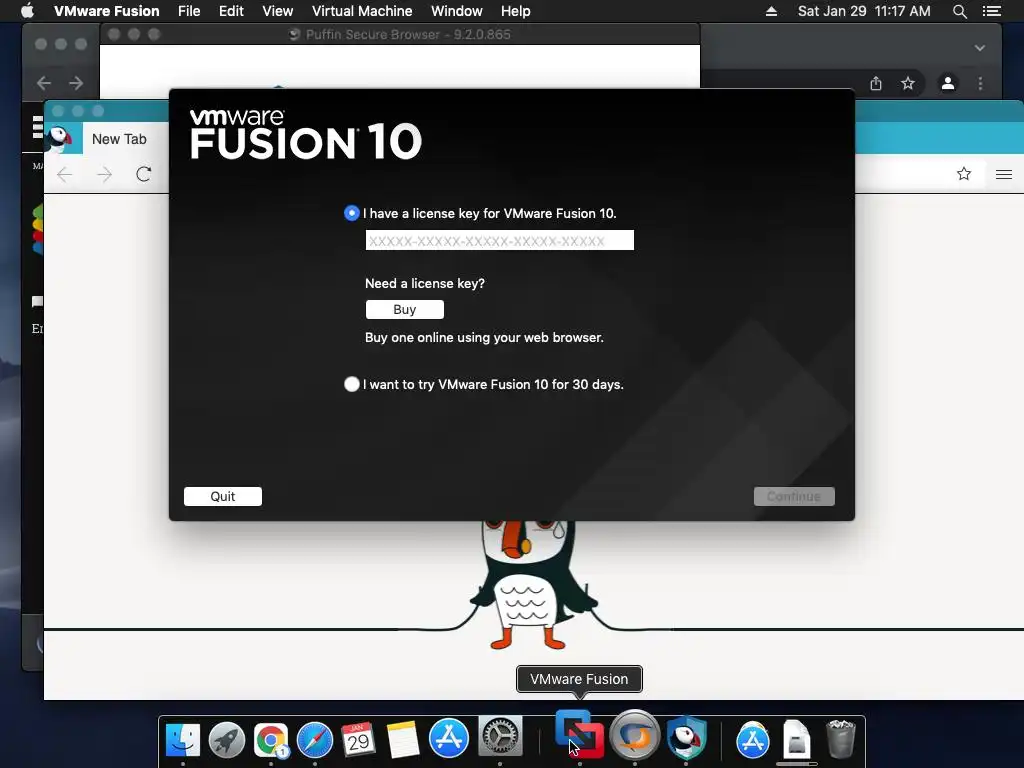The height and width of the screenshot is (768, 1024).
Task: Open Finder from the Dock
Action: click(183, 740)
